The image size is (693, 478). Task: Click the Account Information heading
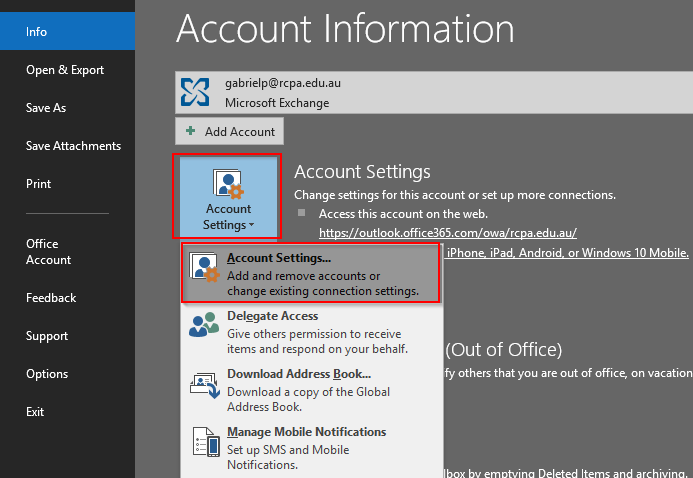tap(345, 29)
